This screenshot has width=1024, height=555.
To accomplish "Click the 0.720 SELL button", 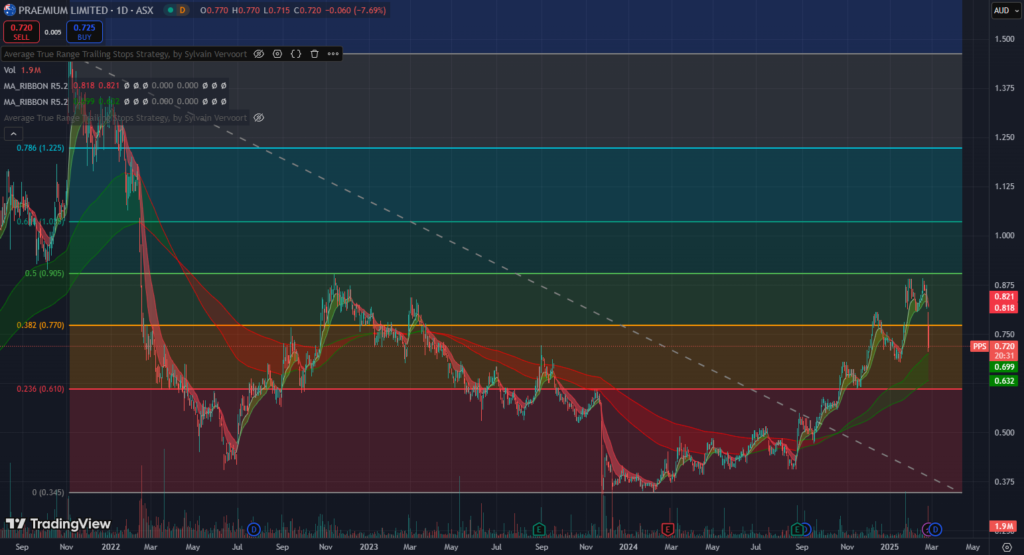I will point(21,31).
